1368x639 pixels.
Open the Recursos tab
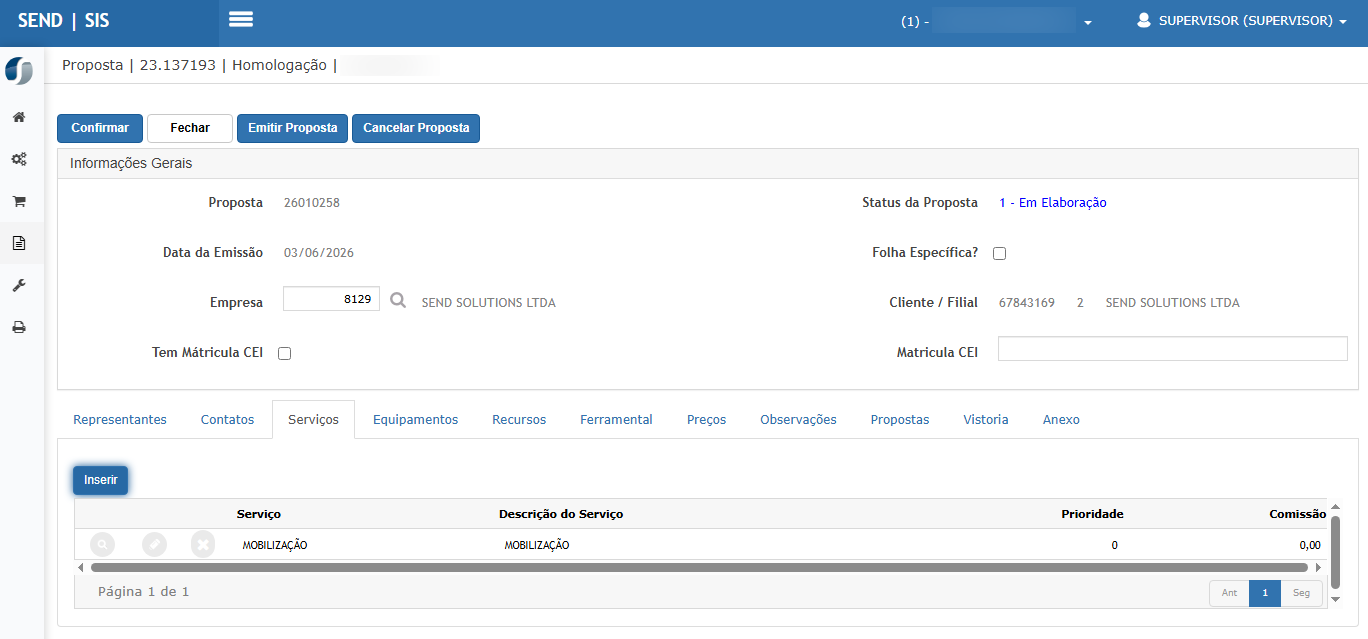519,419
